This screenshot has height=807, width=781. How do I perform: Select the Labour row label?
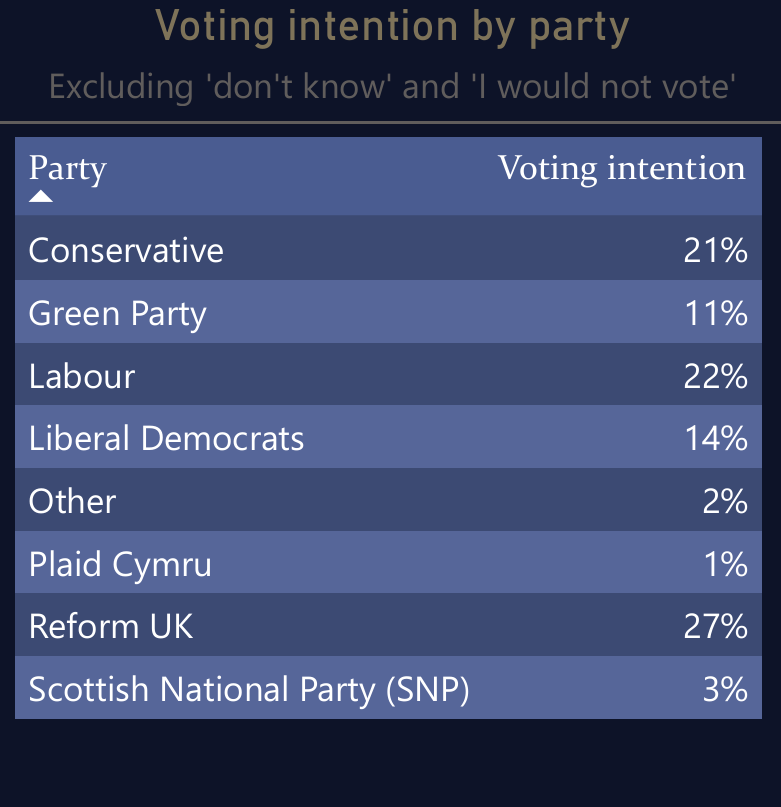pyautogui.click(x=82, y=376)
